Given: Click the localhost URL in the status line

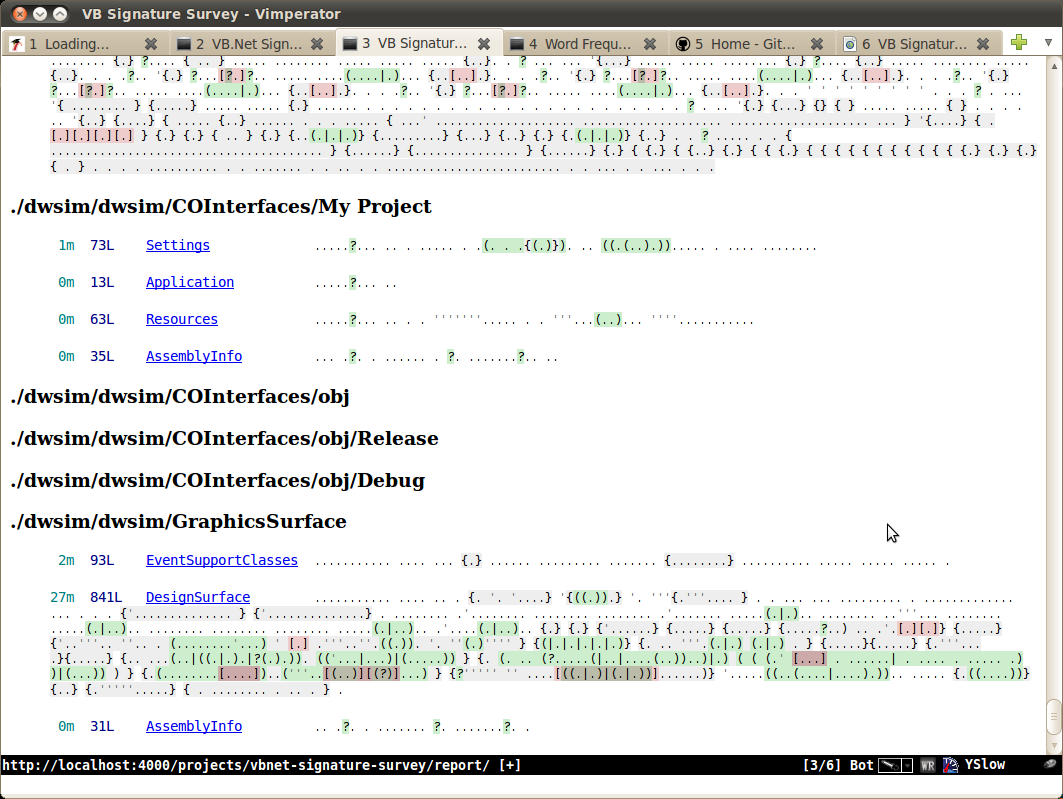Looking at the screenshot, I should [x=245, y=765].
